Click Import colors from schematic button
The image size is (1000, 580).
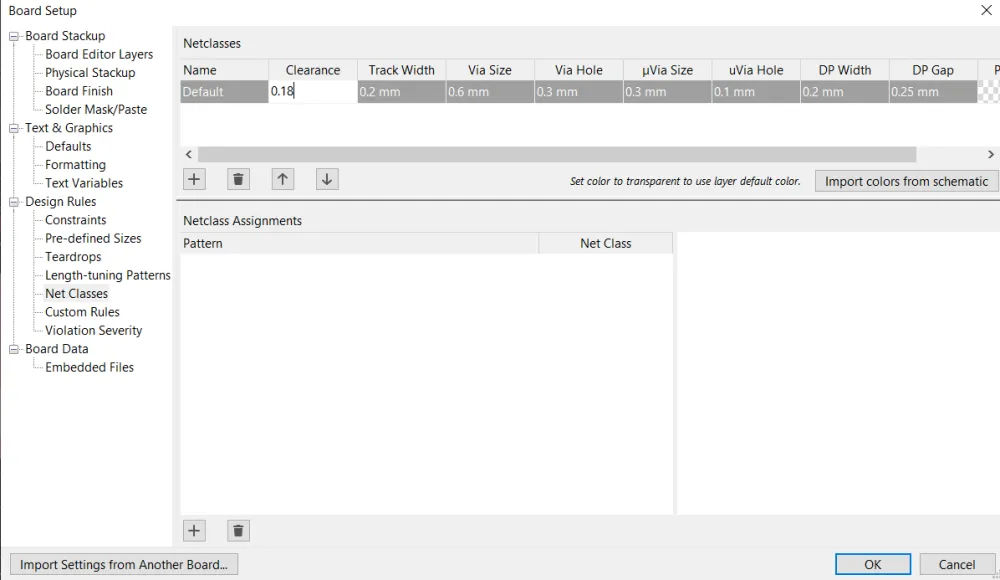coord(906,181)
